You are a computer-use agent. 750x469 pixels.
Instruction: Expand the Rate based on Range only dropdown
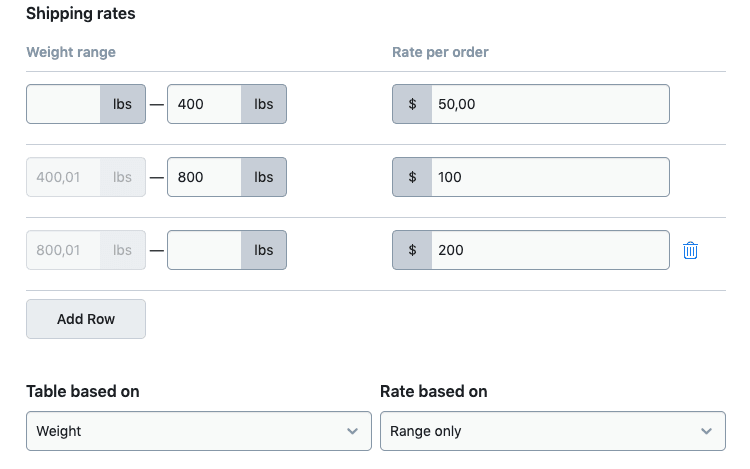[552, 431]
